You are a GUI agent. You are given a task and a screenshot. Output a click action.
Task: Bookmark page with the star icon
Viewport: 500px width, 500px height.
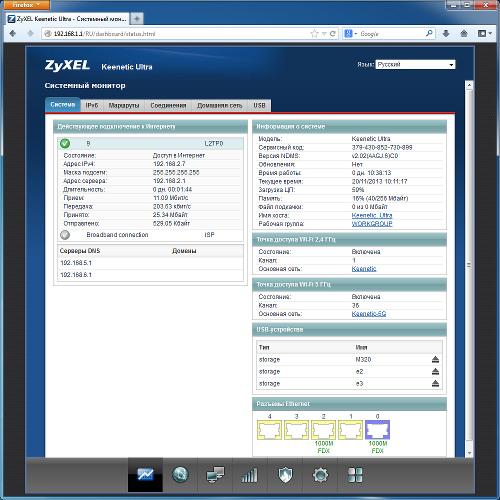click(314, 34)
